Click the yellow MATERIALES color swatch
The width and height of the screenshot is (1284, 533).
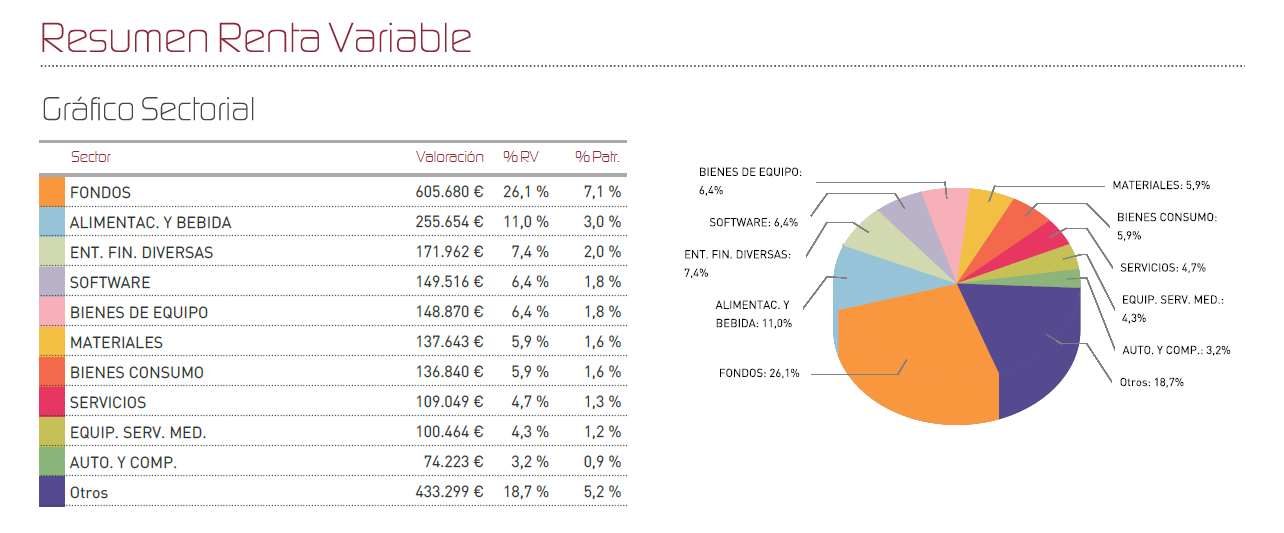tap(52, 342)
